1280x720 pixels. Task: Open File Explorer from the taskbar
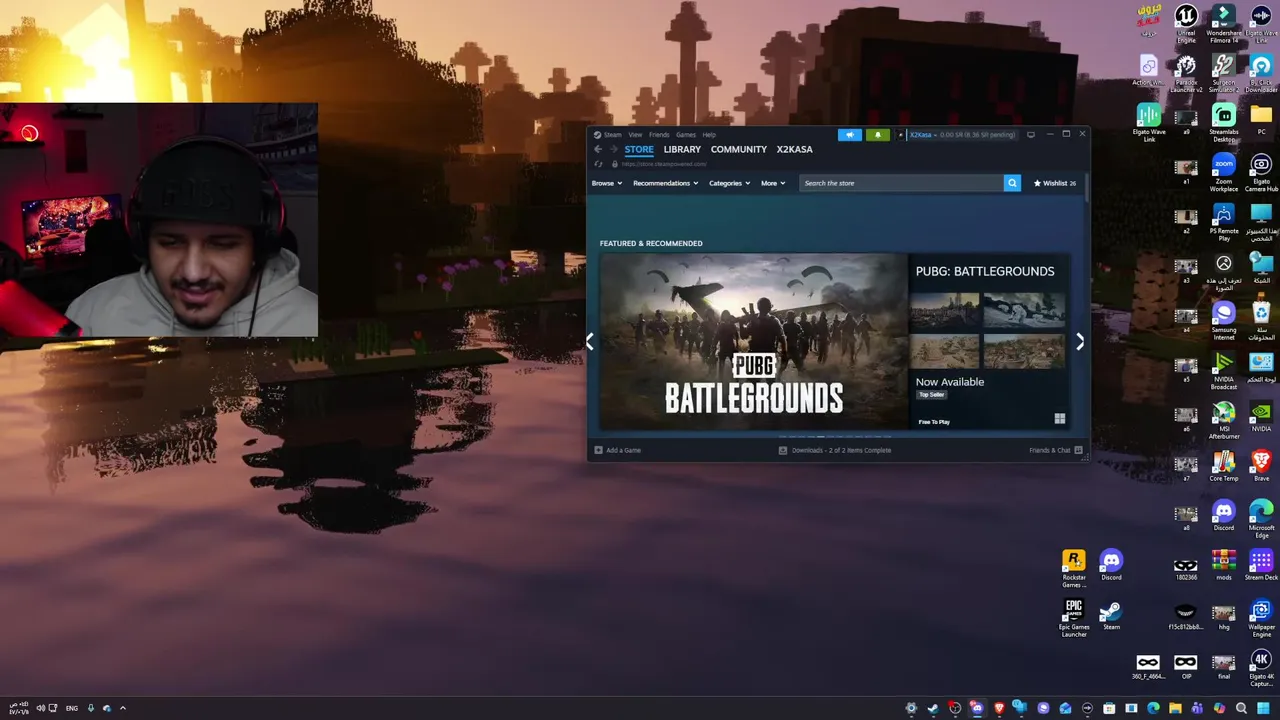tap(1175, 708)
